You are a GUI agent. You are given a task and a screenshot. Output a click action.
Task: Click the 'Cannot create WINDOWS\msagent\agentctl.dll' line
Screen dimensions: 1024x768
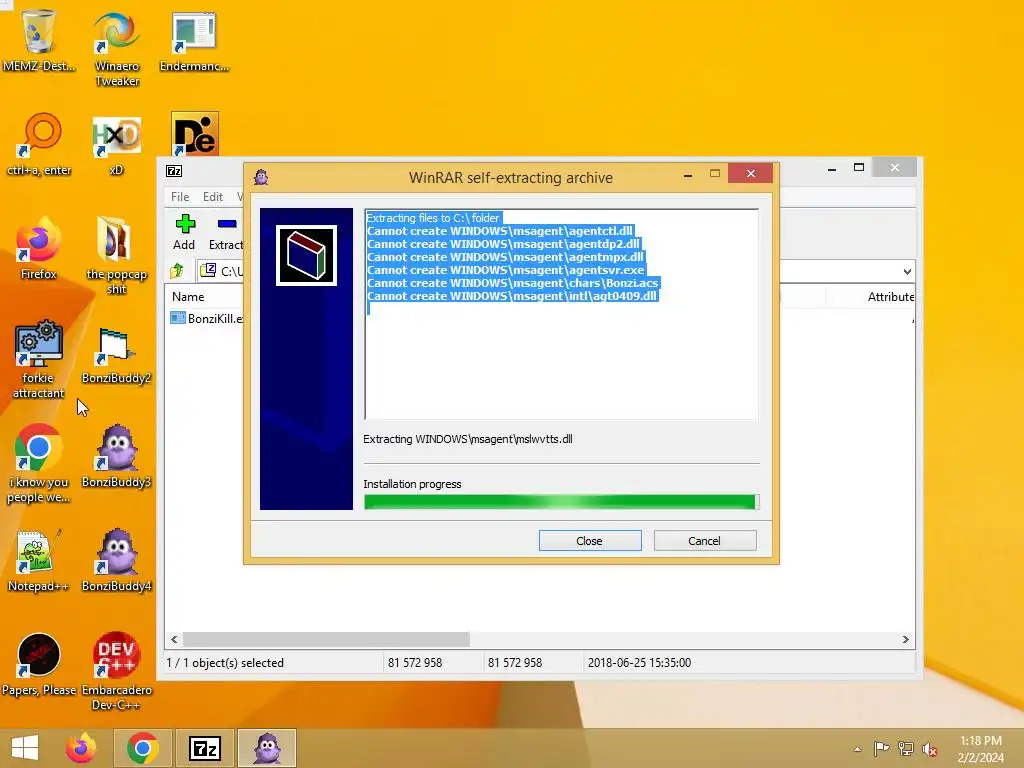pos(500,231)
